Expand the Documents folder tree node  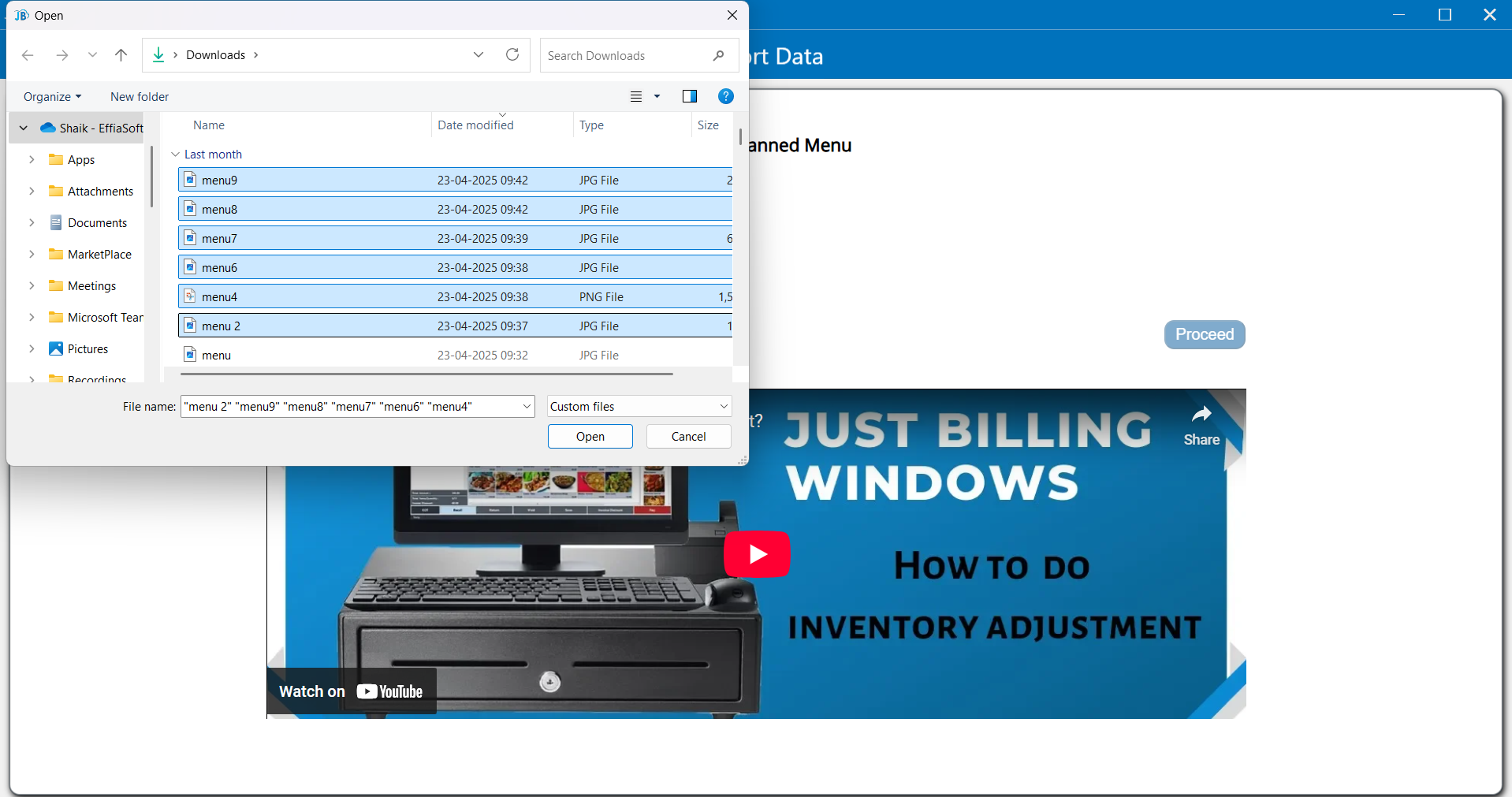click(32, 223)
